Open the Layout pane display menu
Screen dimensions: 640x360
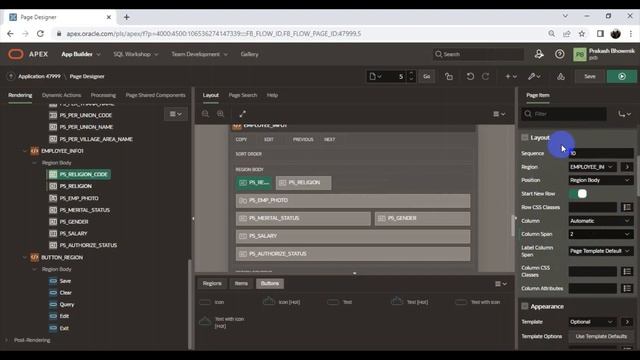click(499, 114)
